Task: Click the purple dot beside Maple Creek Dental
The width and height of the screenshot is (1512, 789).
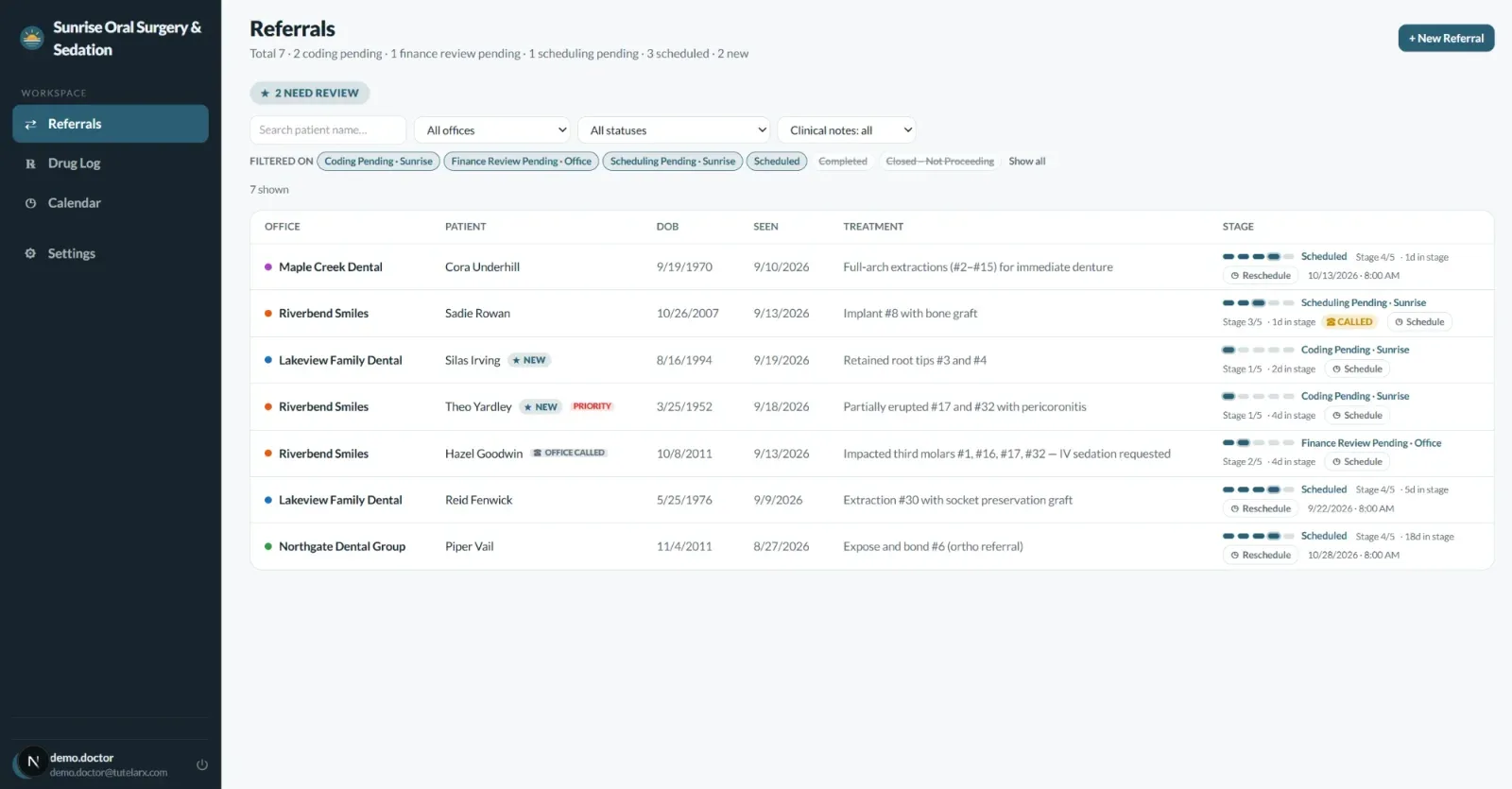Action: [268, 267]
